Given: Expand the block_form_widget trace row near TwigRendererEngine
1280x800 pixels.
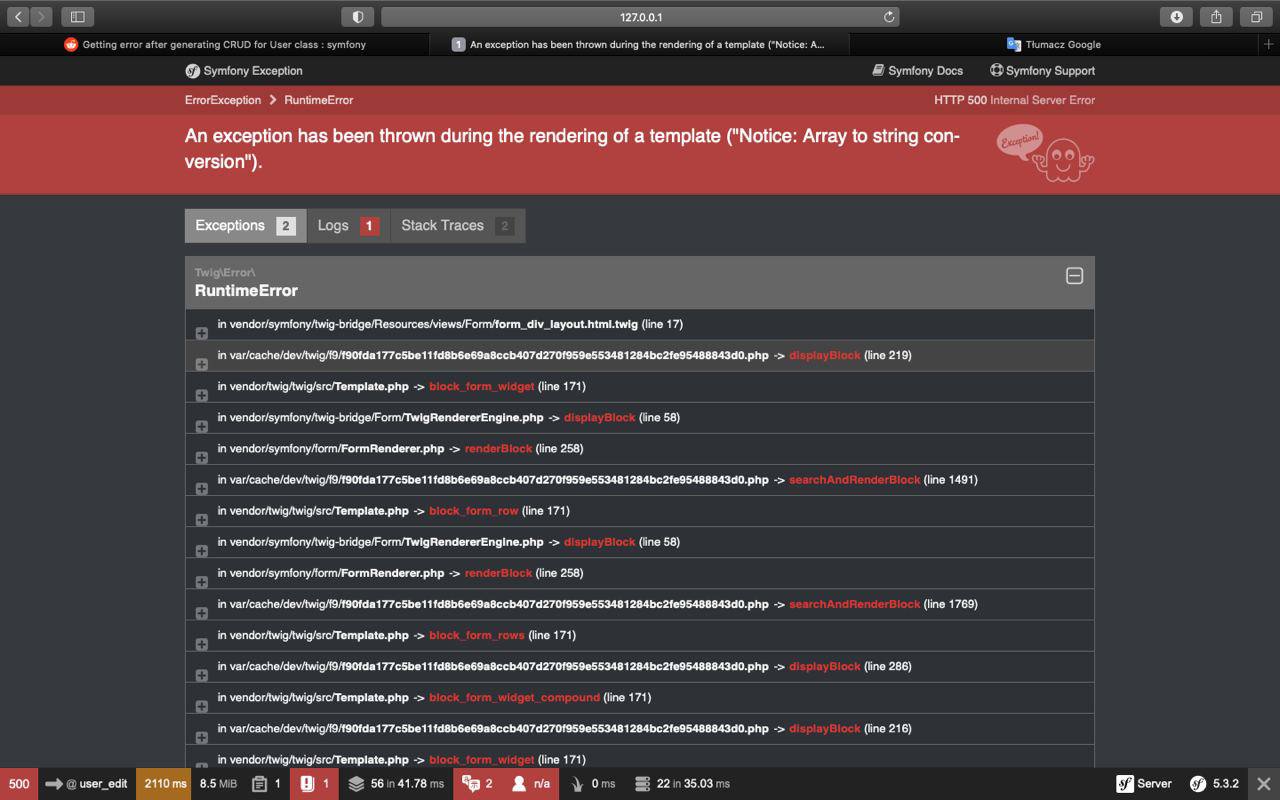Looking at the screenshot, I should click(201, 395).
